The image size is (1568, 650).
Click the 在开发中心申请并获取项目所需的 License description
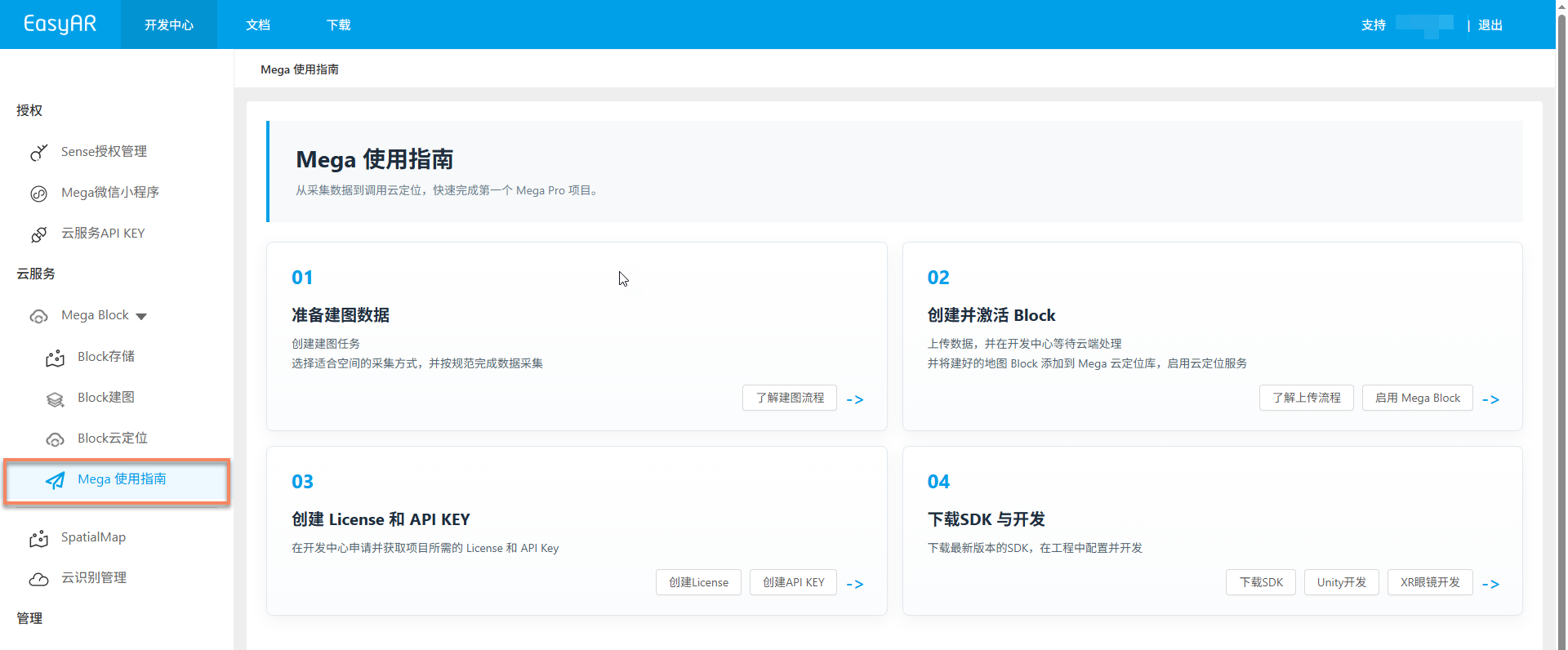425,548
